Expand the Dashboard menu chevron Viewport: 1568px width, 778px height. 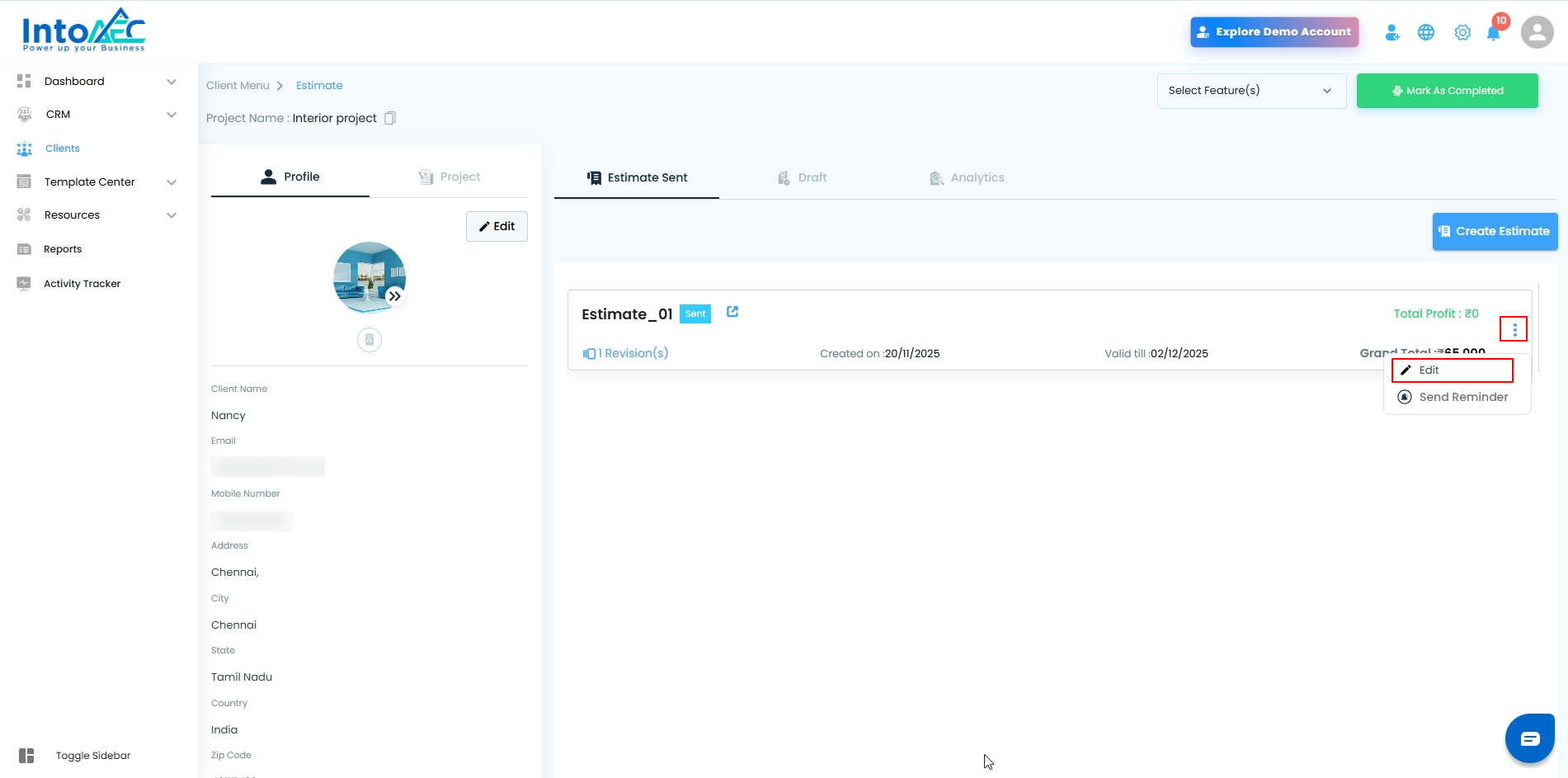pos(172,82)
